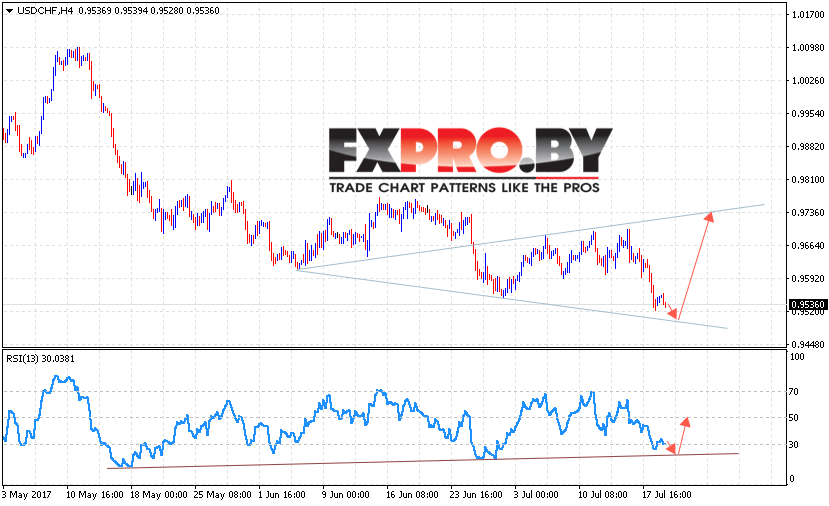This screenshot has height=506, width=829.
Task: Select the OHLC values 0.95369 0.95394 0.95280 0.95360
Action: pos(149,11)
